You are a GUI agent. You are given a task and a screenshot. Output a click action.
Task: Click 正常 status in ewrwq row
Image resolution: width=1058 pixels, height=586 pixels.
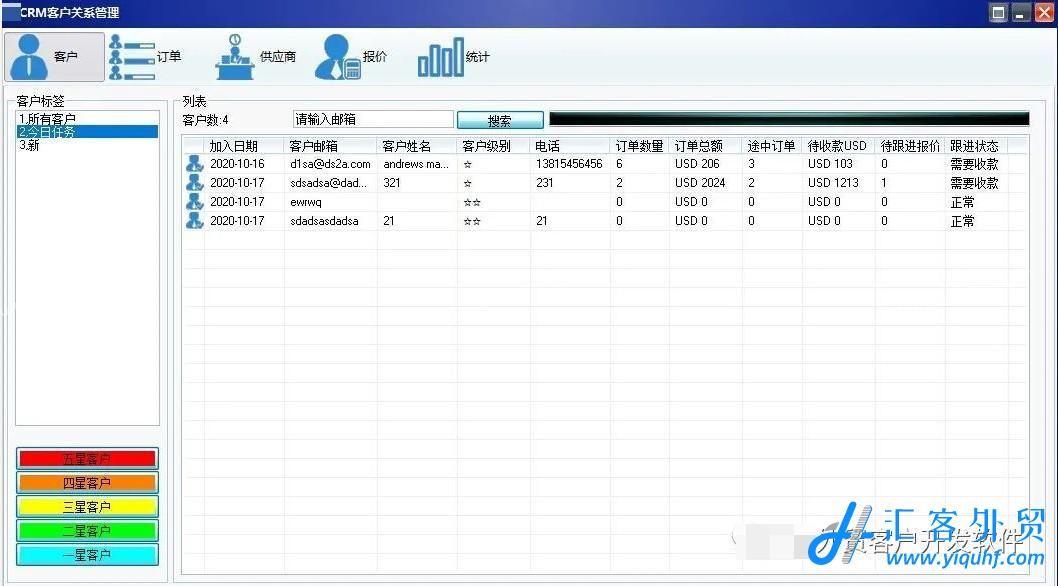click(x=962, y=202)
